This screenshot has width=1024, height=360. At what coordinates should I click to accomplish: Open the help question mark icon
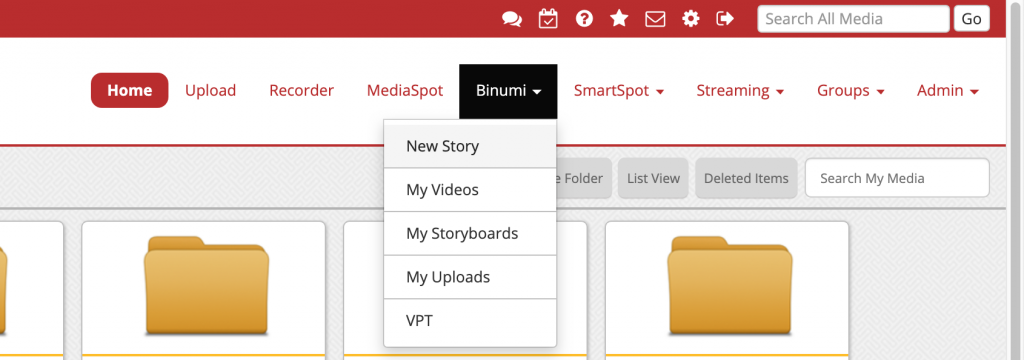pos(584,19)
